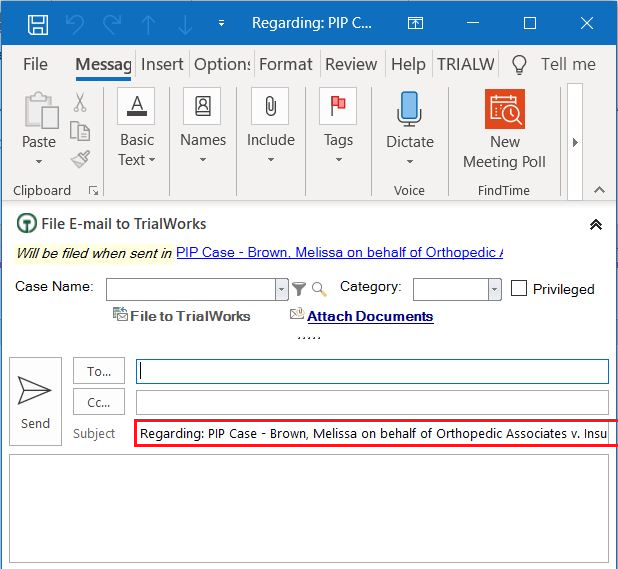Select the Message ribbon tab
The image size is (618, 569).
tap(103, 64)
